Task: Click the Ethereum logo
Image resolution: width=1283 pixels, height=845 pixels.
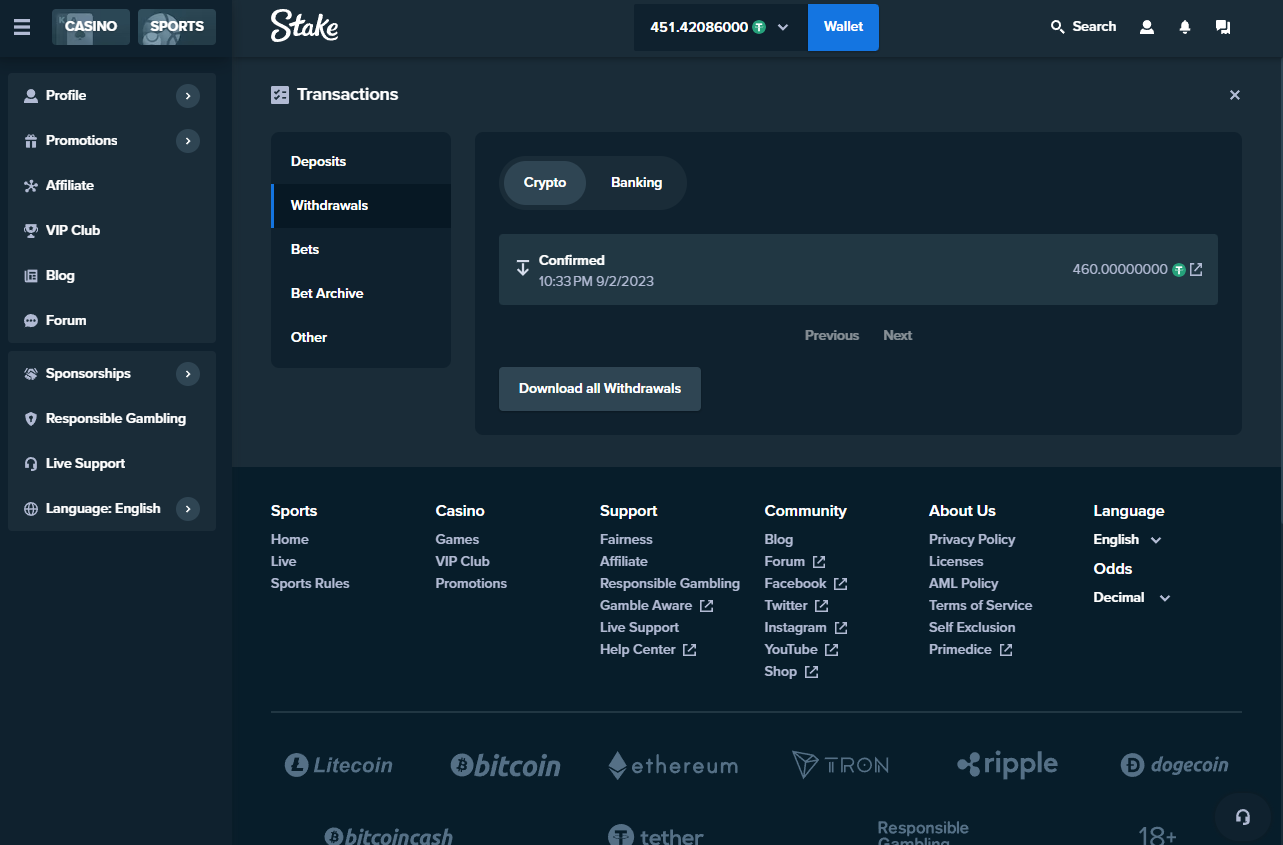Action: coord(673,765)
